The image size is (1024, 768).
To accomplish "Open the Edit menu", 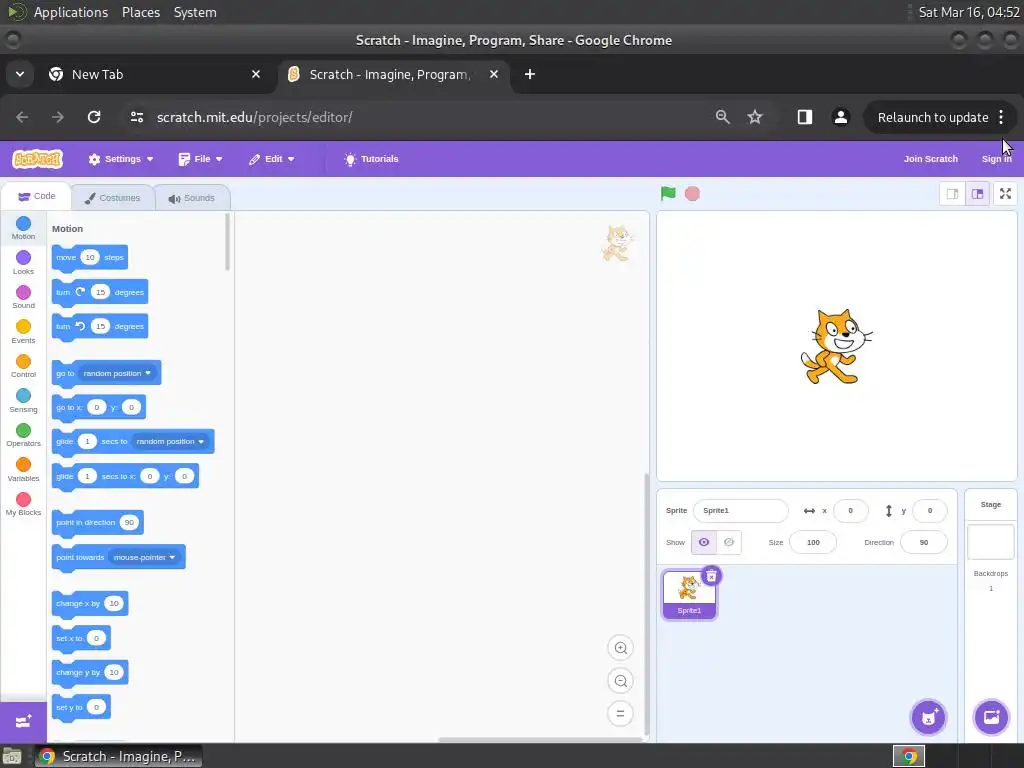I will [x=272, y=159].
